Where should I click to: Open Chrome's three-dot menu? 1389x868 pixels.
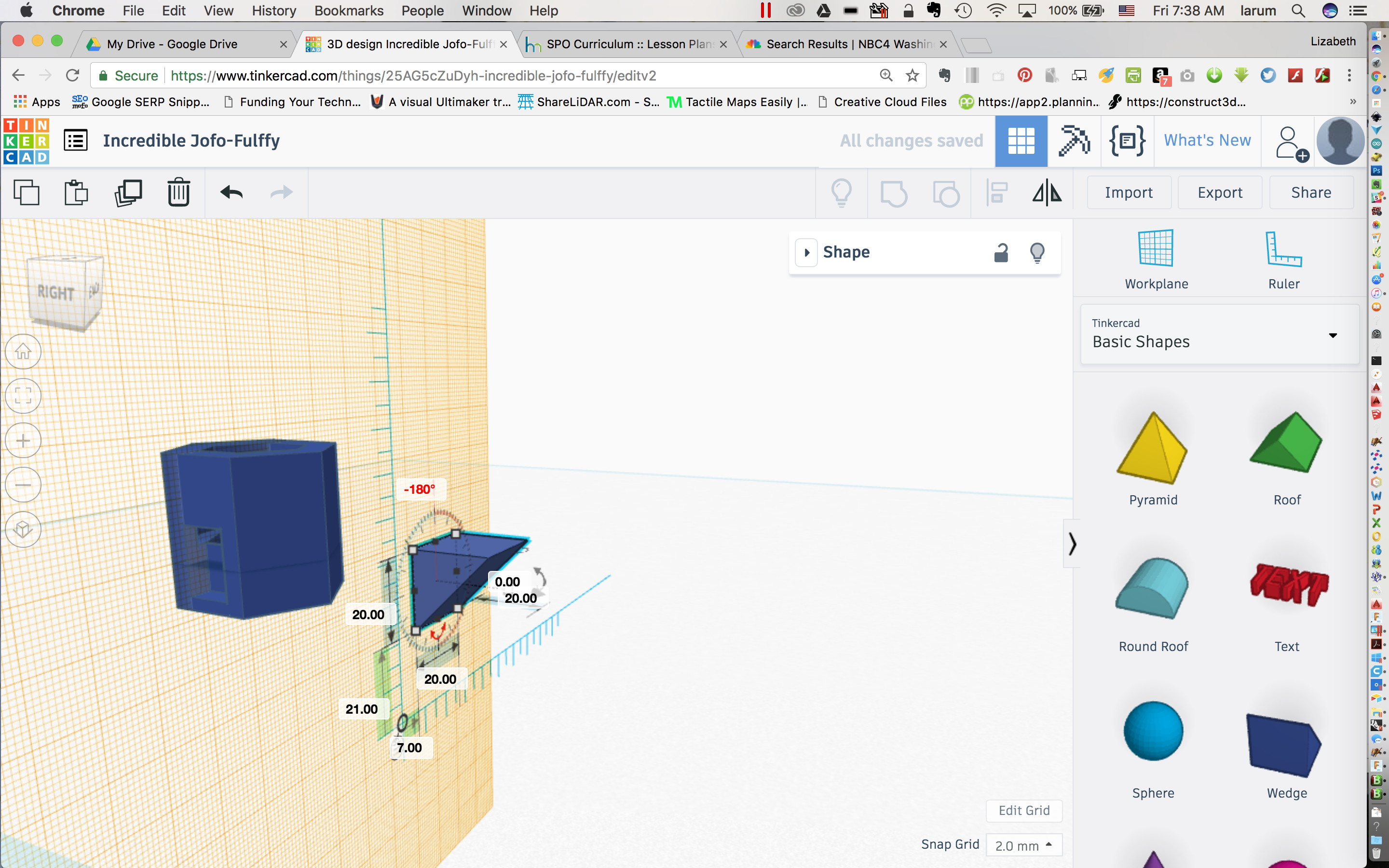click(x=1349, y=75)
